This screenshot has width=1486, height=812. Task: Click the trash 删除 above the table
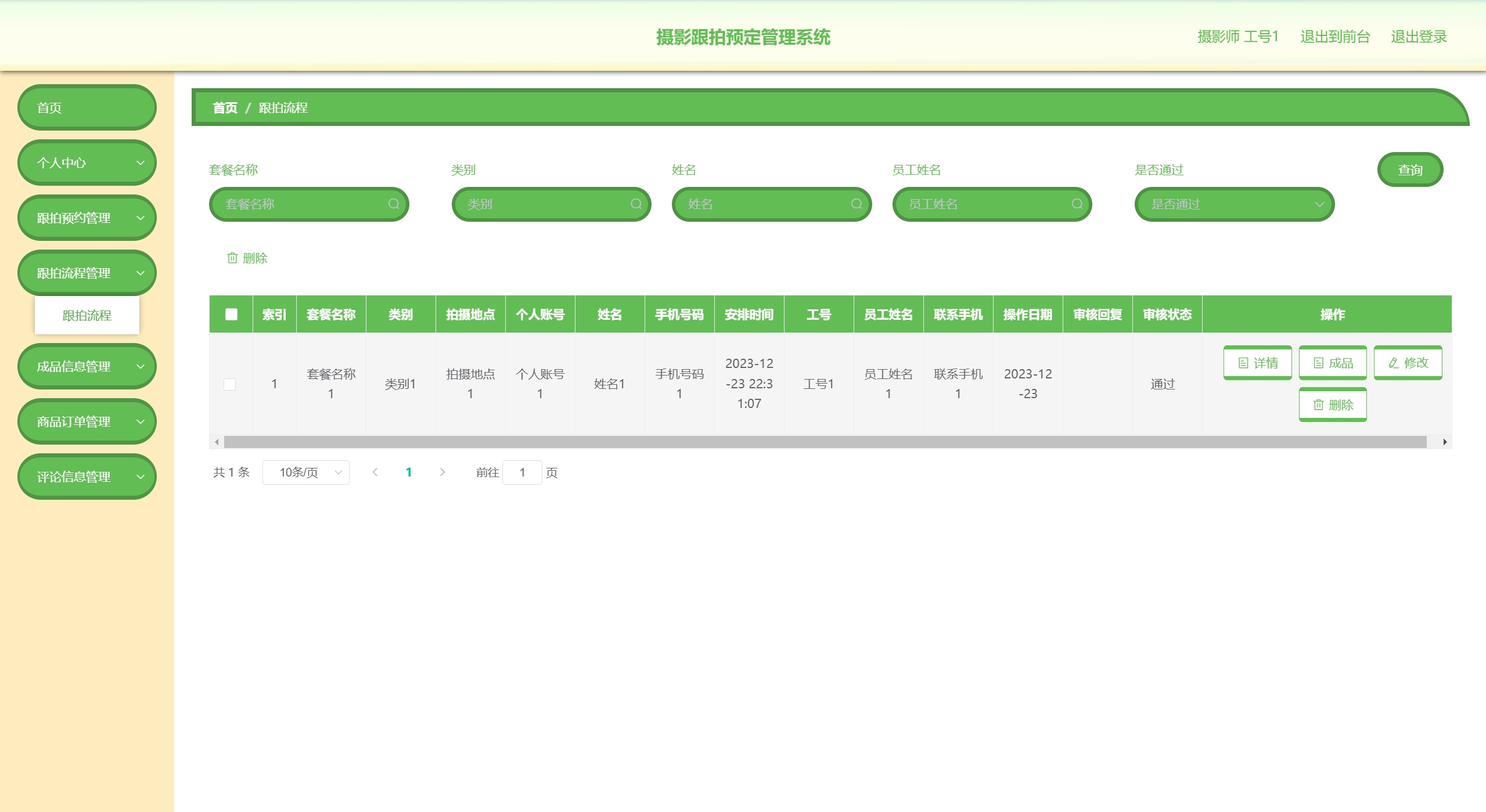click(247, 258)
